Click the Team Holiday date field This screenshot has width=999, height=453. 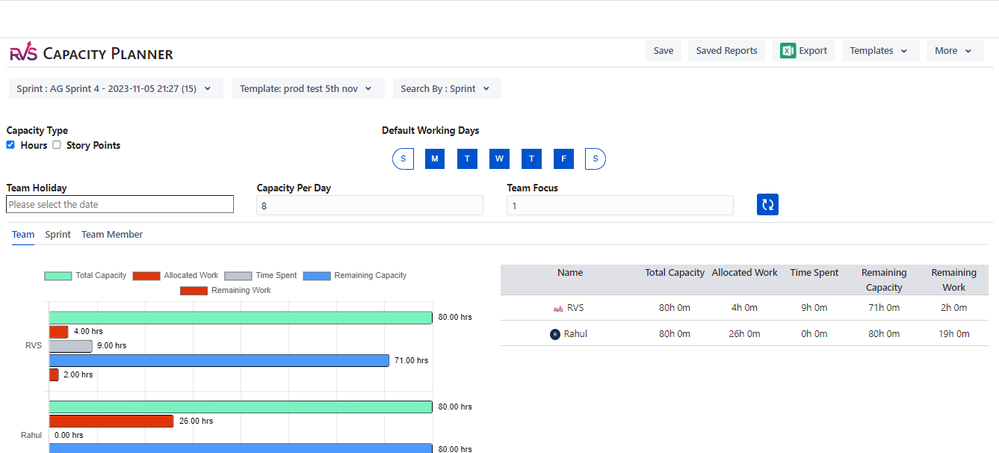pos(120,205)
